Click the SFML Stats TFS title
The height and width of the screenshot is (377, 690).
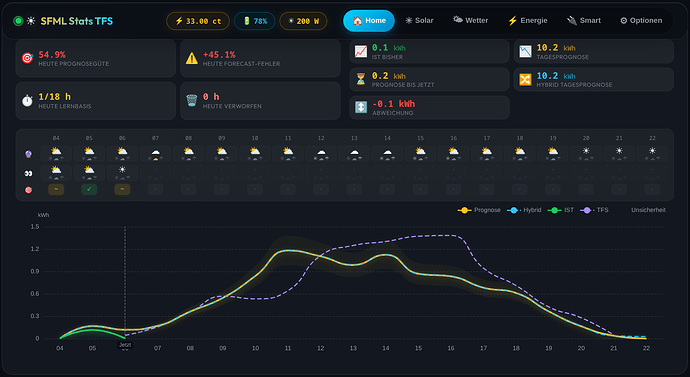click(x=77, y=21)
